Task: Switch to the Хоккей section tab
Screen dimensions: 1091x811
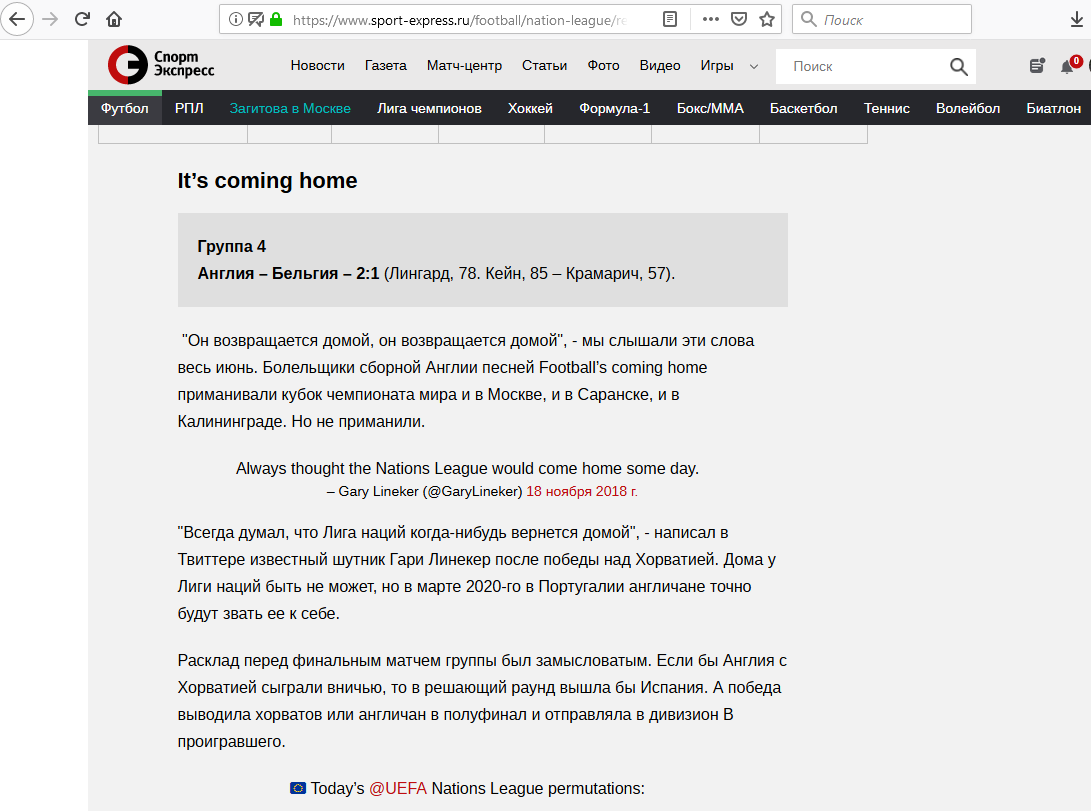Action: (x=530, y=108)
